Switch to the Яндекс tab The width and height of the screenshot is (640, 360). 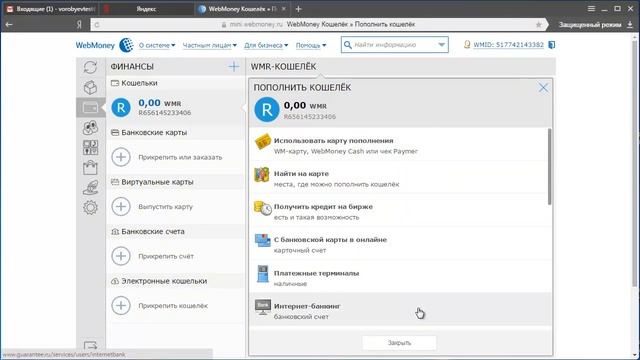point(146,9)
